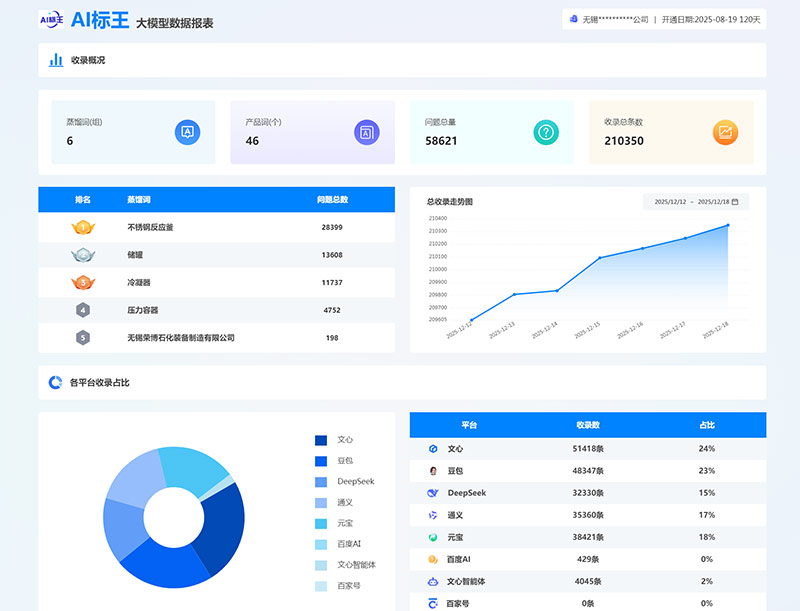Click the blue 蒸馏词 card icon
800x611 pixels.
tap(187, 132)
